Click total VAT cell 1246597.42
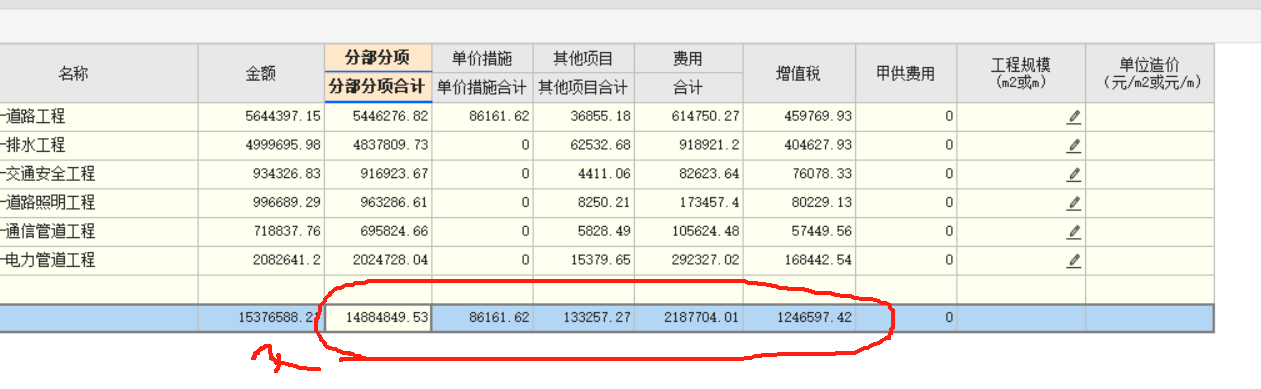This screenshot has width=1261, height=389. [799, 318]
